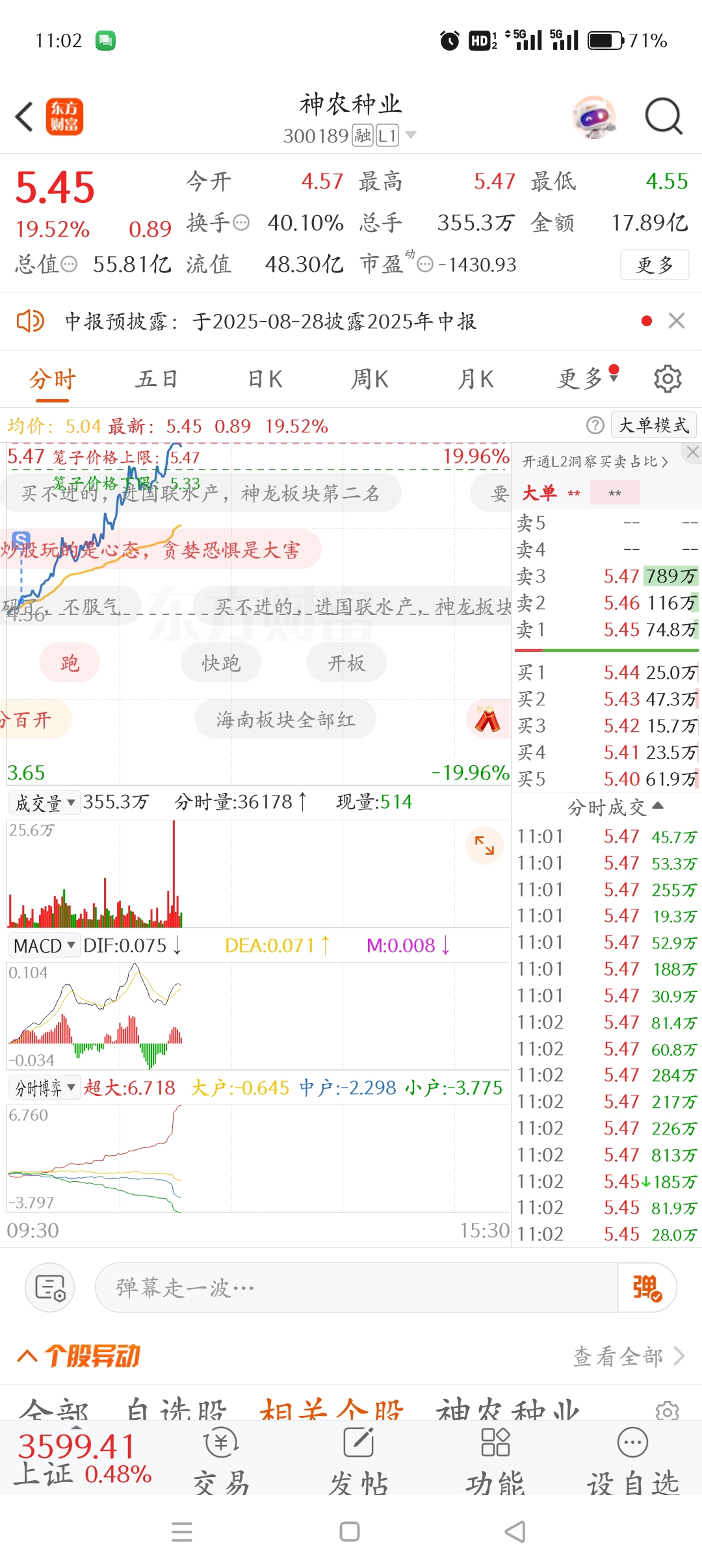
Task: Send the 跑 quick comment
Action: coord(70,663)
